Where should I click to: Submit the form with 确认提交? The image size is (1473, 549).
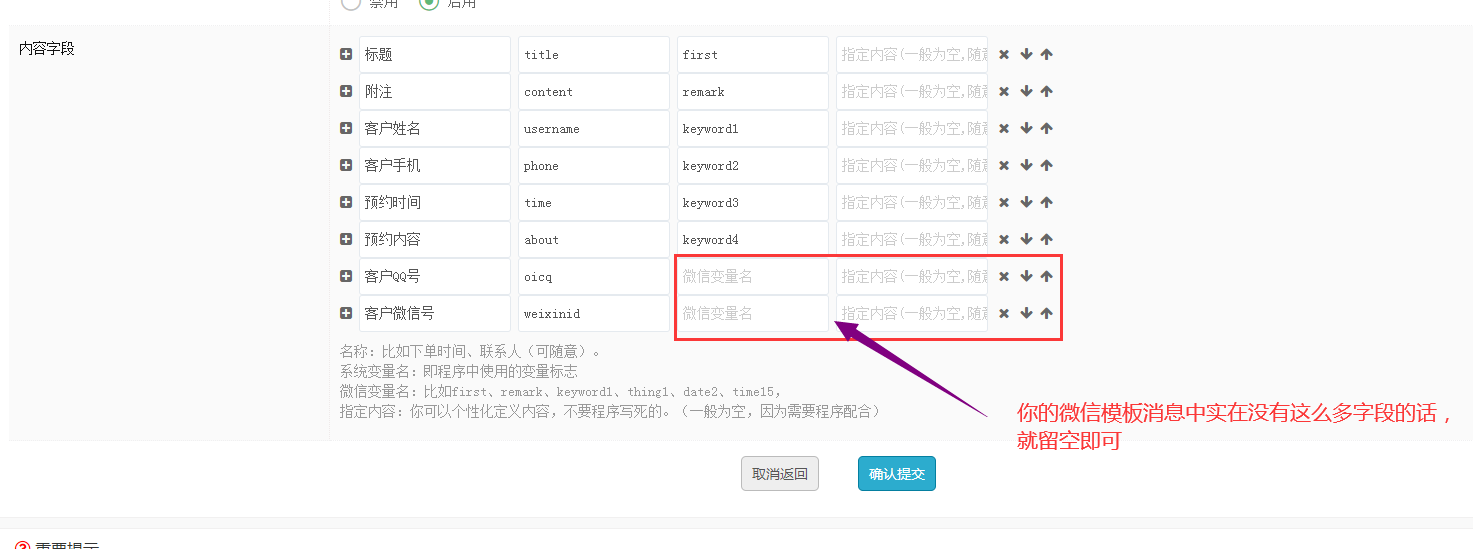tap(896, 474)
